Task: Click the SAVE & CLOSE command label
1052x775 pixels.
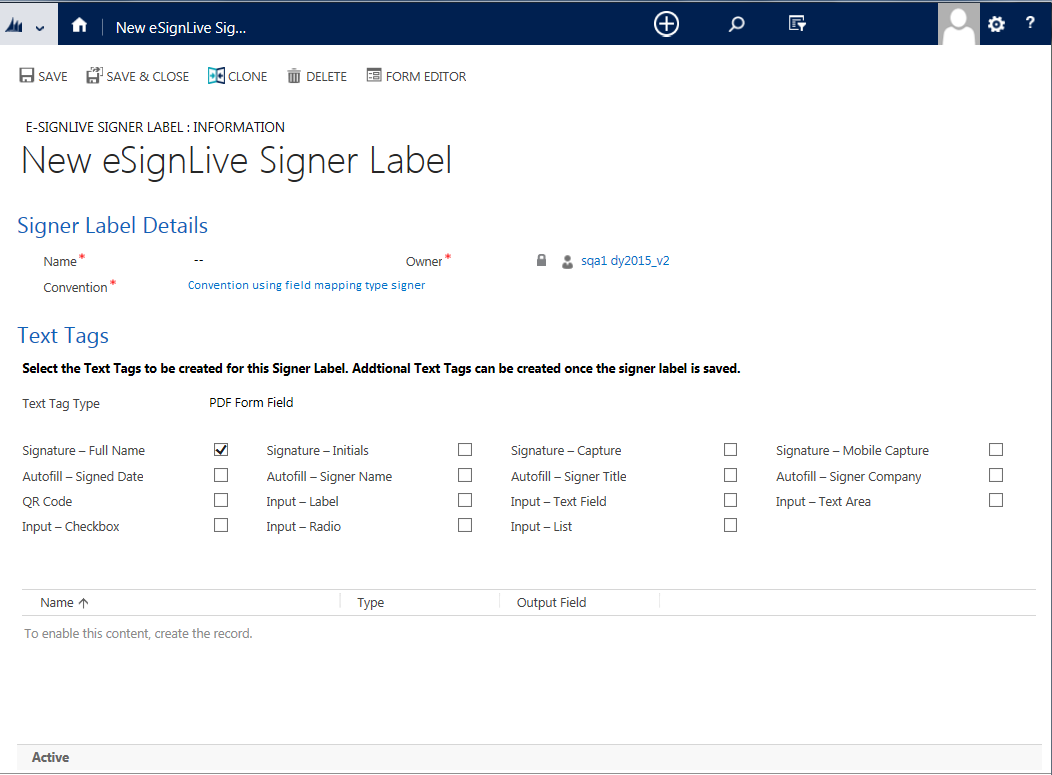Action: pos(148,76)
